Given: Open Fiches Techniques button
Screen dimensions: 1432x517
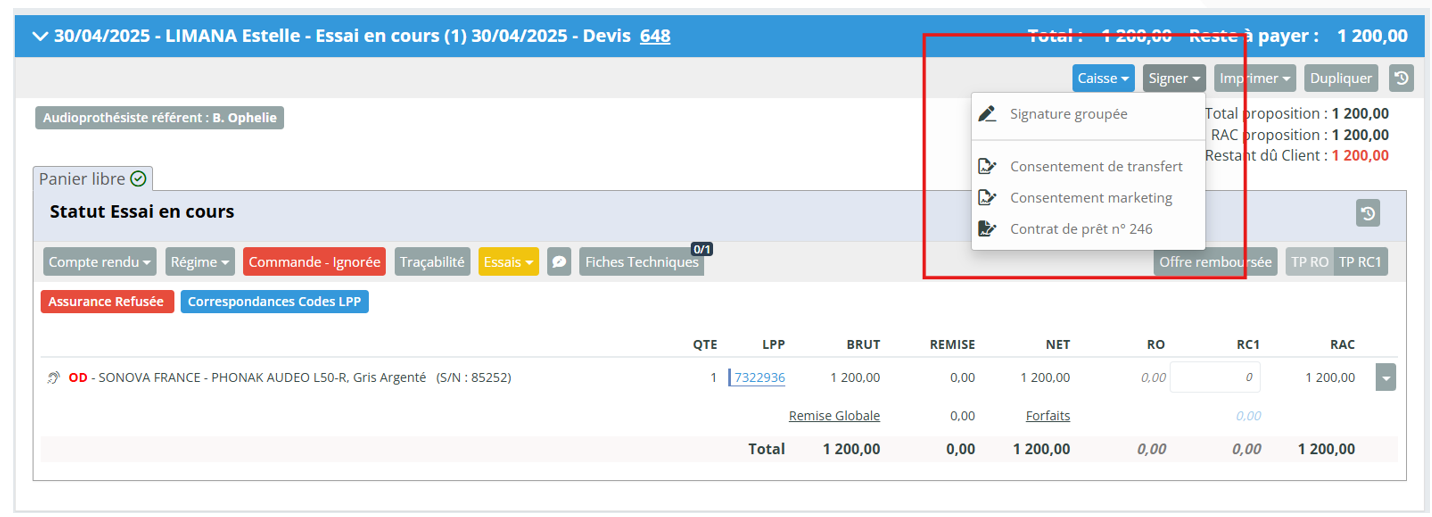Looking at the screenshot, I should click(x=641, y=262).
